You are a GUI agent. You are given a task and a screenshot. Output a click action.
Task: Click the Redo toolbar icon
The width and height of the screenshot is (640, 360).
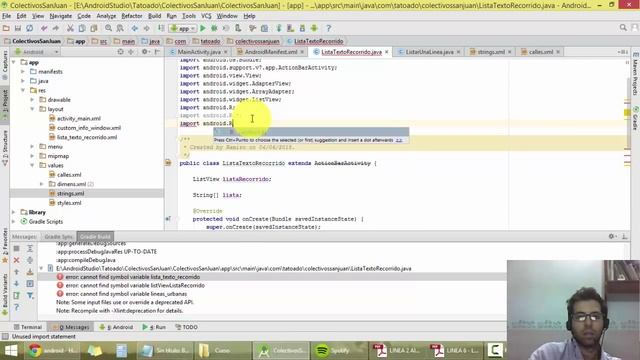click(56, 28)
